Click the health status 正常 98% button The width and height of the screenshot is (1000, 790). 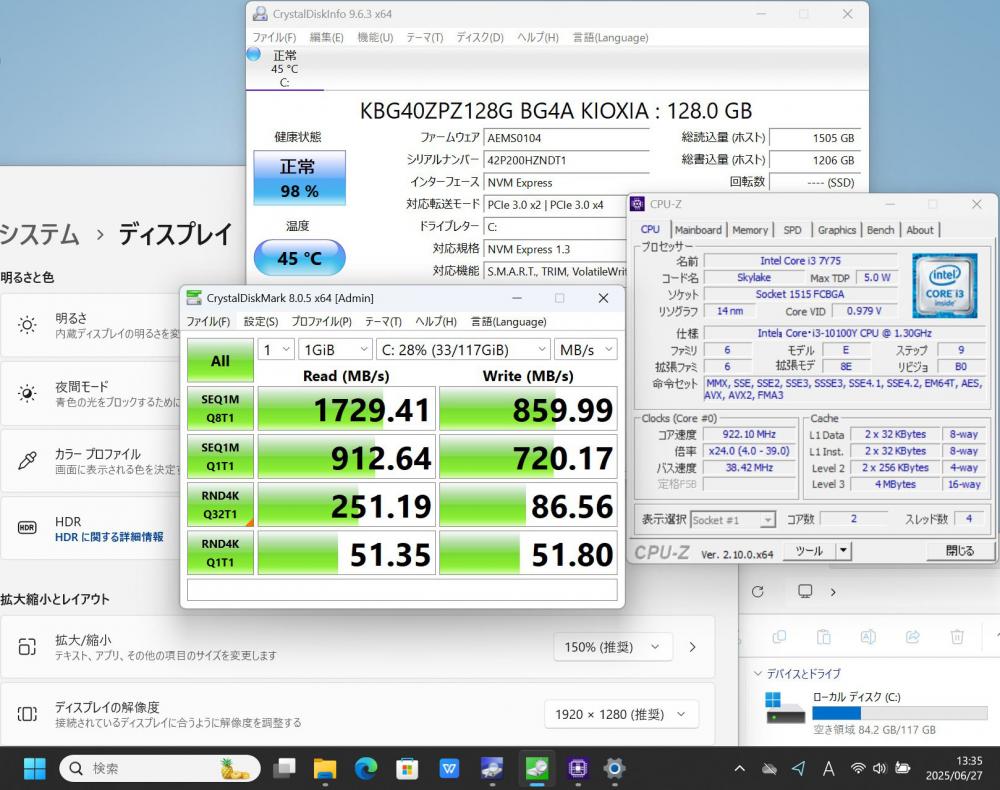click(x=300, y=178)
